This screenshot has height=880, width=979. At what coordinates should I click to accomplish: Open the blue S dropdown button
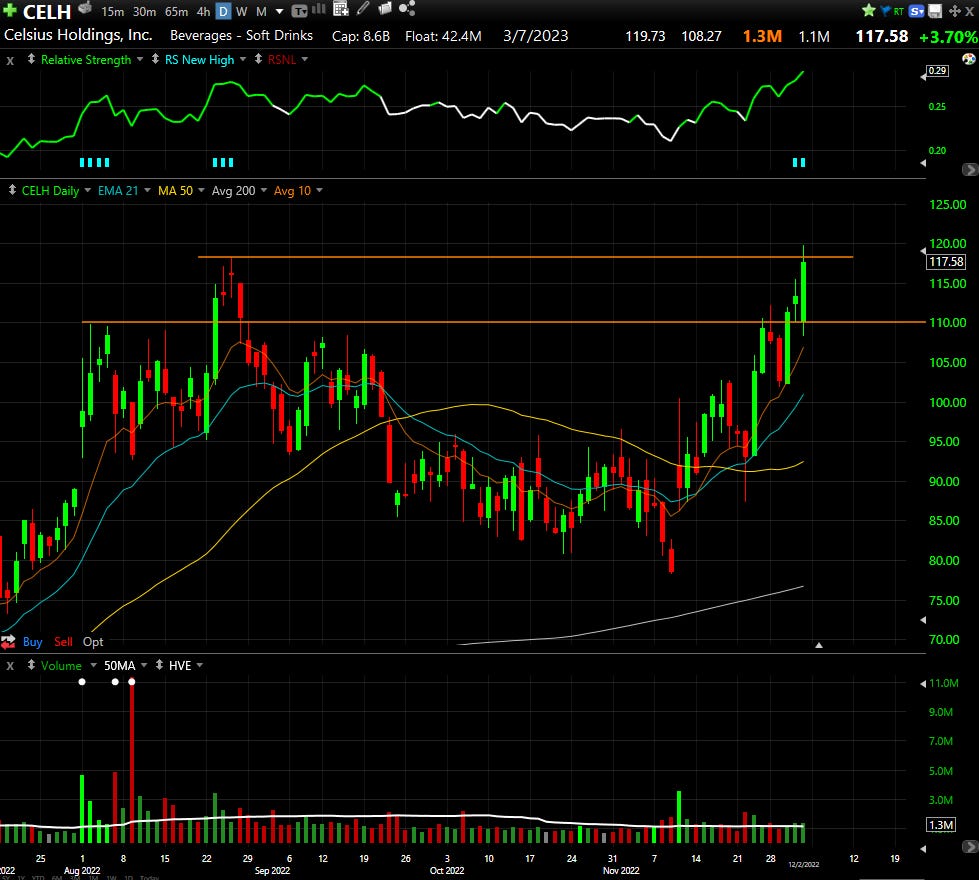[x=917, y=11]
